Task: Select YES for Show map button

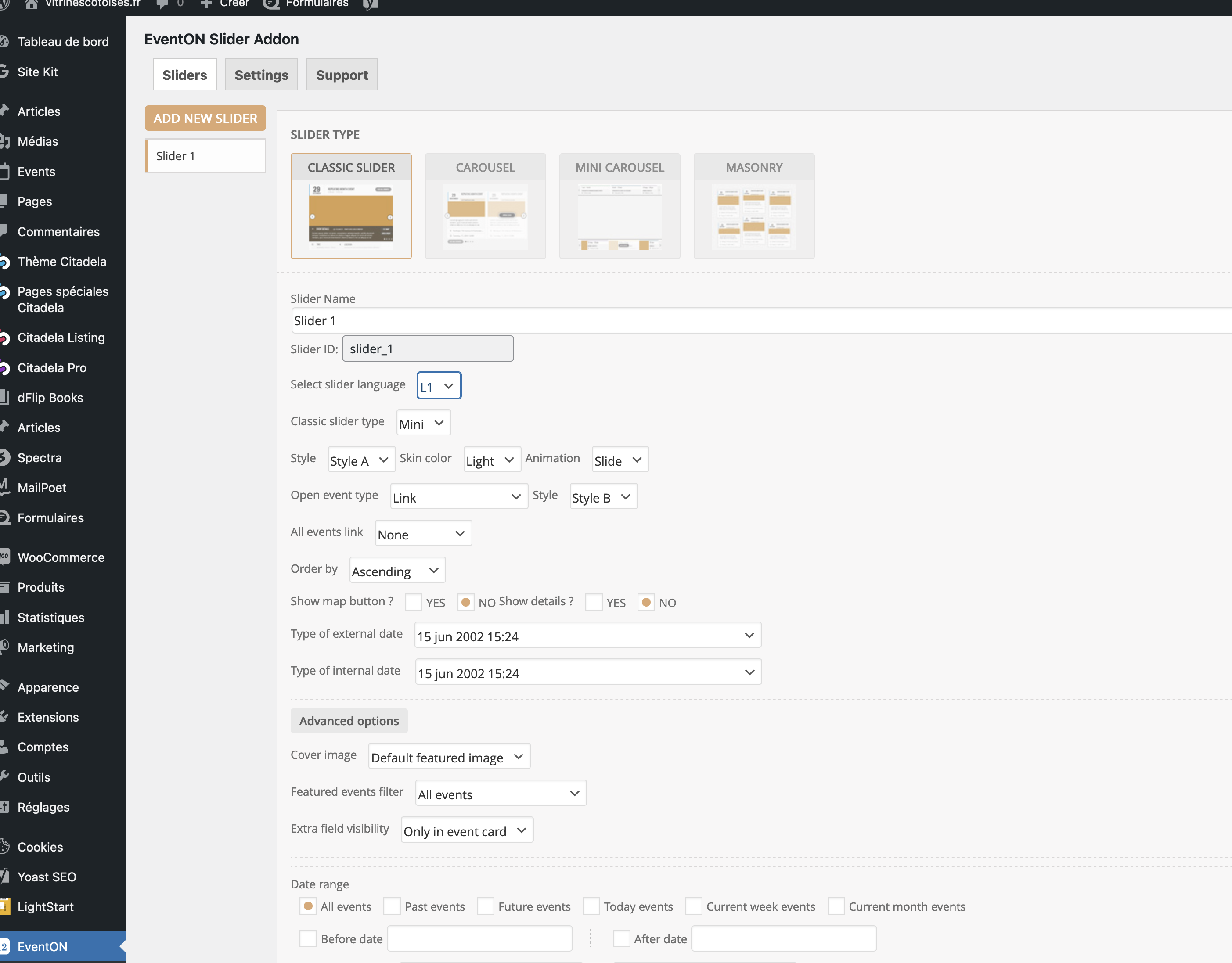Action: [x=414, y=602]
